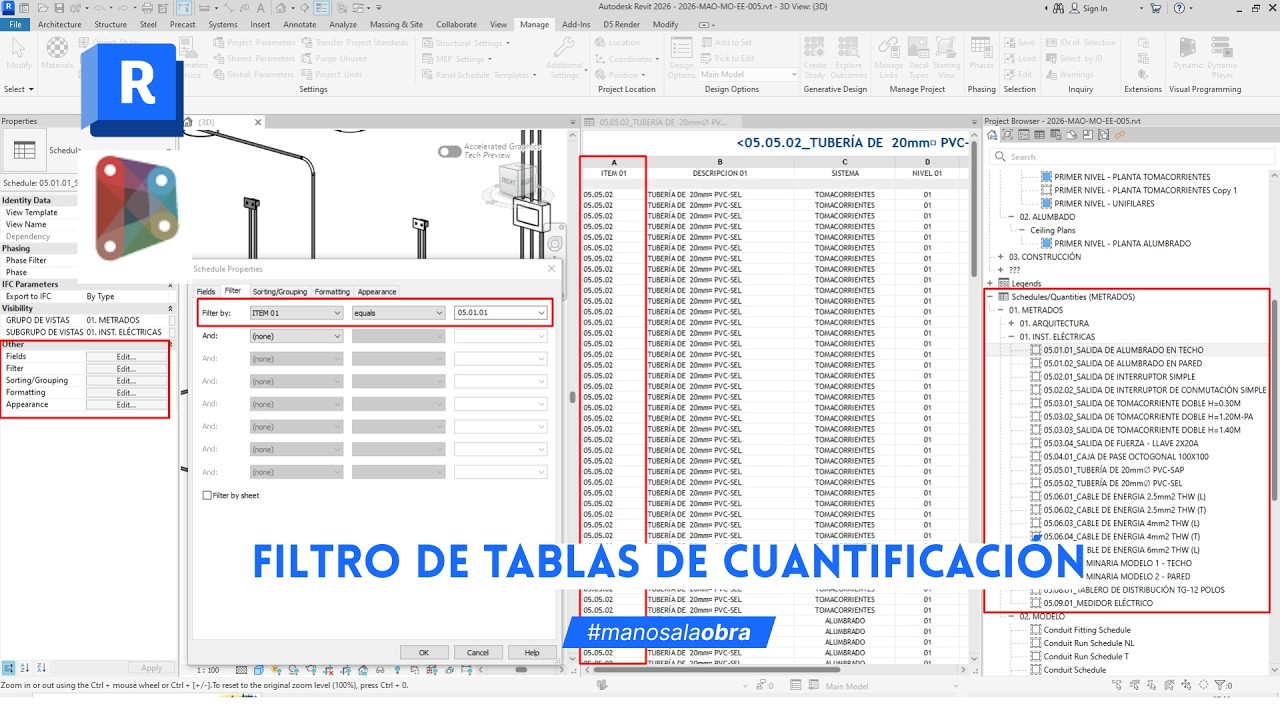
Task: Open Create Study in Generative Design
Action: point(815,58)
